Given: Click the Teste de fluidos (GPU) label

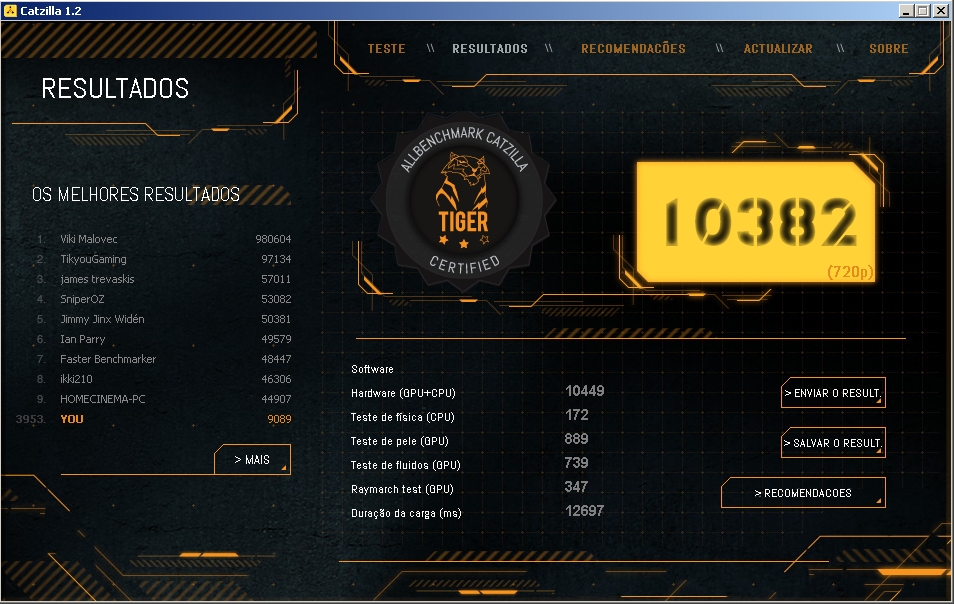Looking at the screenshot, I should point(405,465).
